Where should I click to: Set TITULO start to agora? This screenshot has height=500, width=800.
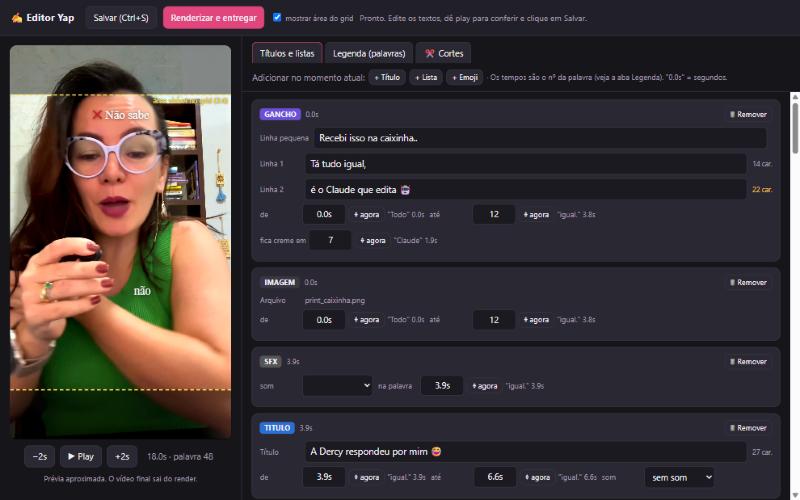(366, 478)
